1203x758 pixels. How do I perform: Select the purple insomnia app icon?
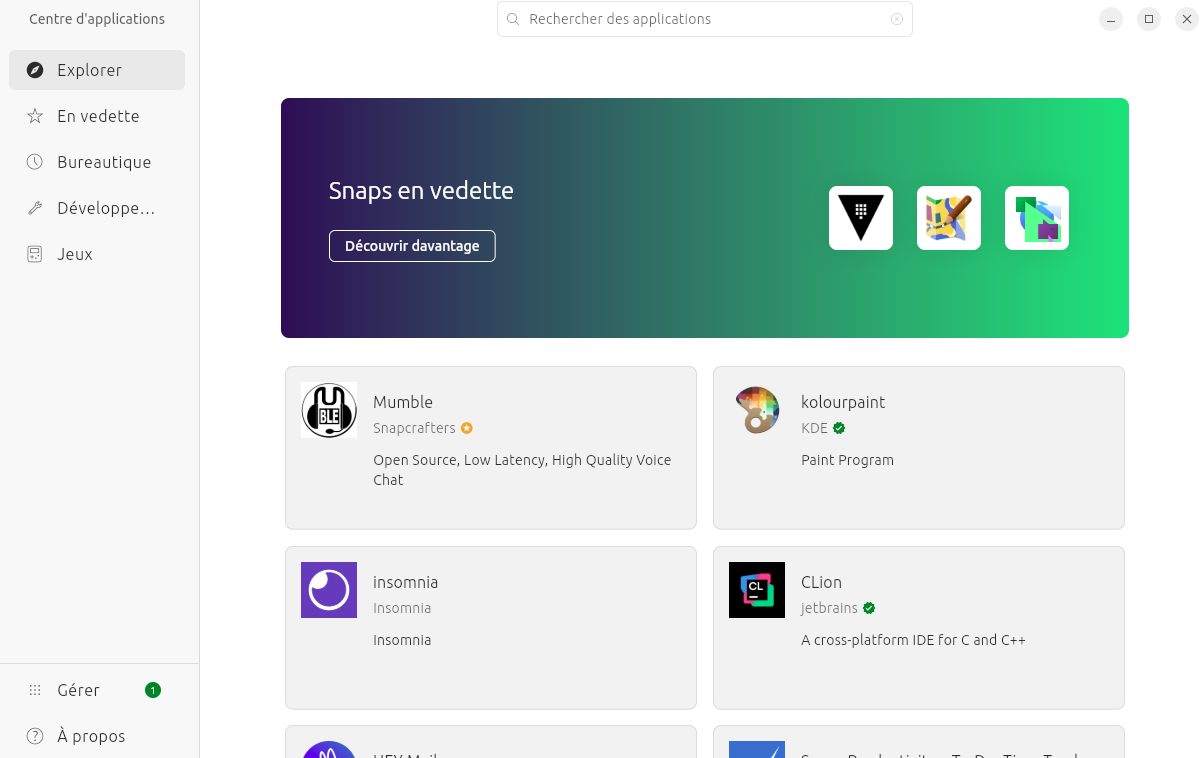(329, 590)
